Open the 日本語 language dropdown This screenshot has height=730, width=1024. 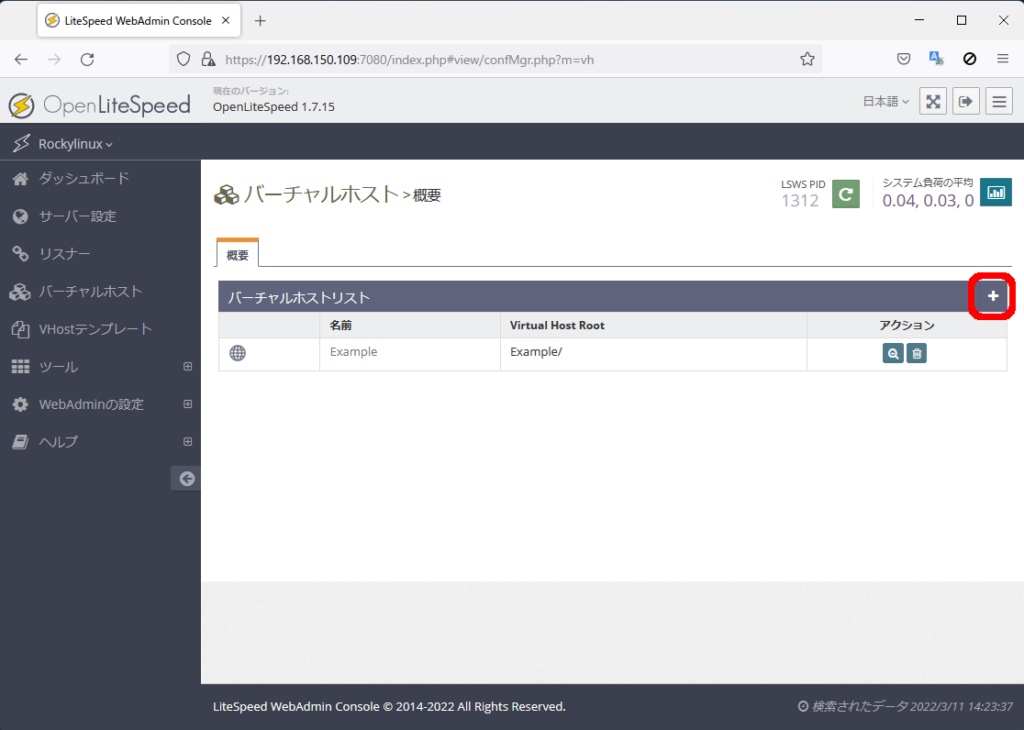pyautogui.click(x=886, y=101)
